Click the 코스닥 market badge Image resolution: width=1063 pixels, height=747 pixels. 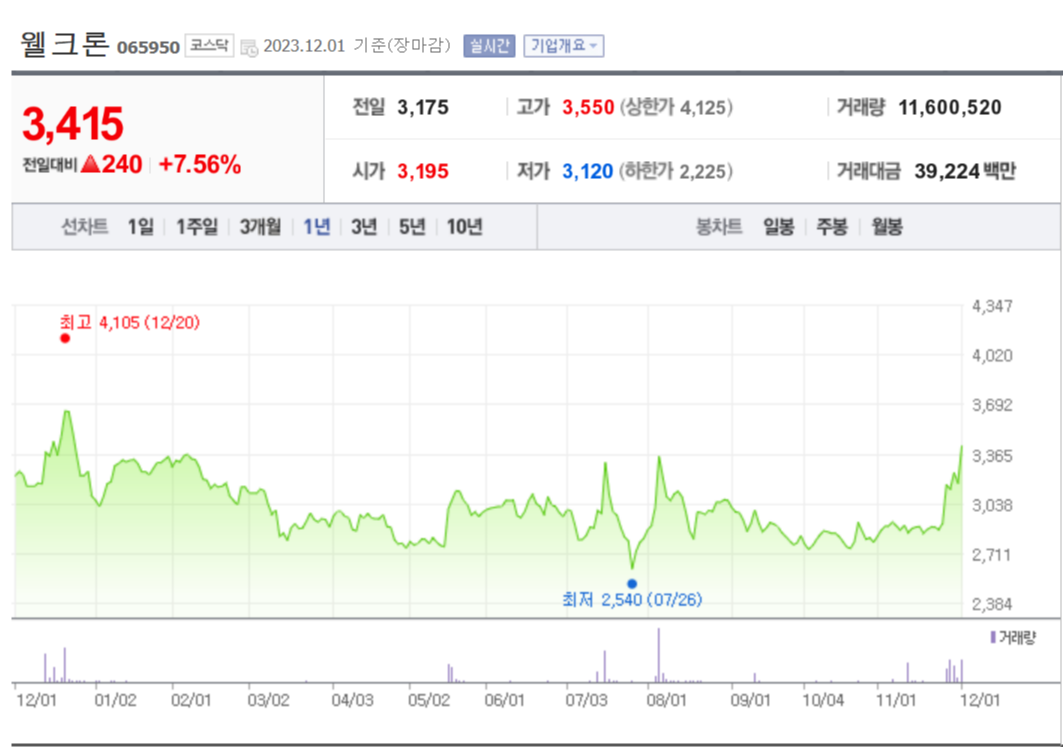click(x=209, y=45)
